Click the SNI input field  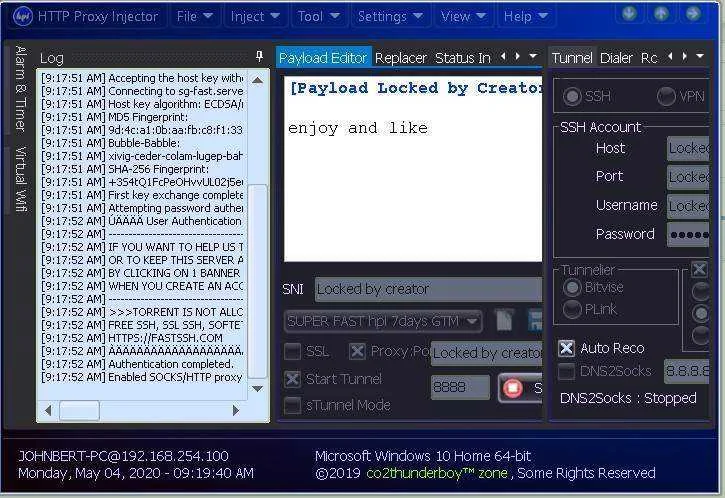429,289
